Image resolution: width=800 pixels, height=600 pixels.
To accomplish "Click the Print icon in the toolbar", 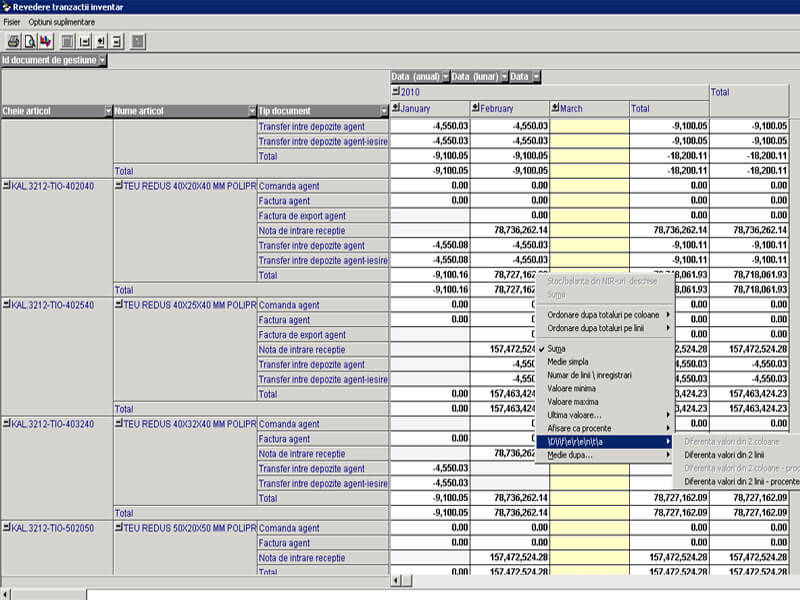I will [x=13, y=41].
